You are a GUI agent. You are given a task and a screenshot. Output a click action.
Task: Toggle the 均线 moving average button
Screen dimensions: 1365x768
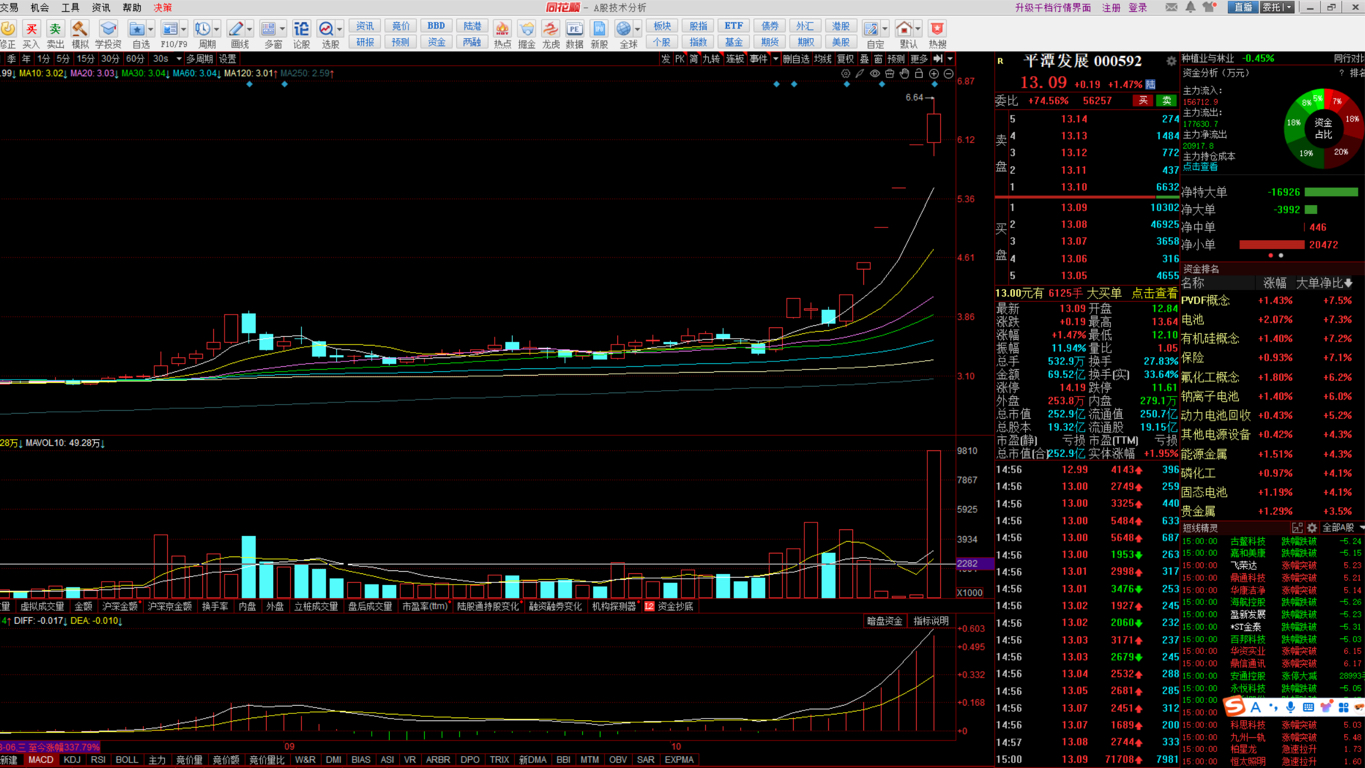point(823,60)
